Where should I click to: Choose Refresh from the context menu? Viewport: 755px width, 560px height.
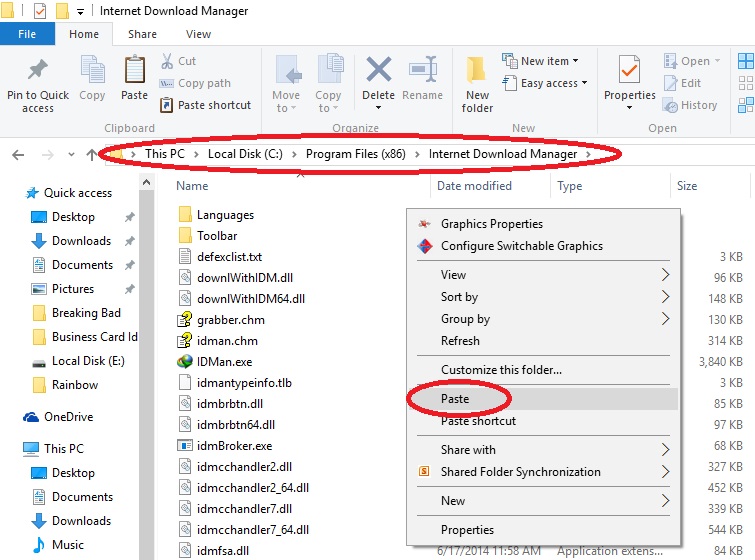click(x=543, y=341)
